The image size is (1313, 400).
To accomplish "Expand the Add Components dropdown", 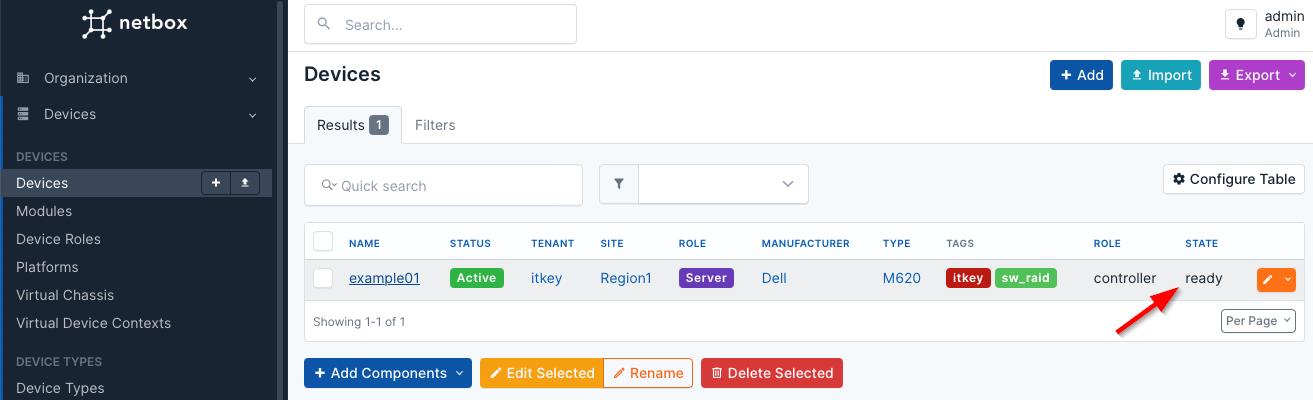I will [x=387, y=373].
